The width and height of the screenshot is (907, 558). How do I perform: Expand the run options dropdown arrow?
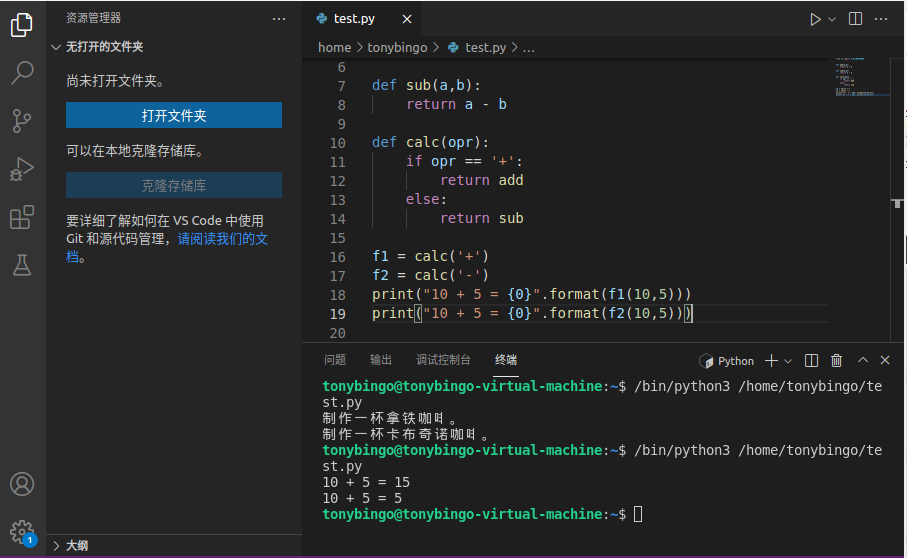pyautogui.click(x=832, y=19)
